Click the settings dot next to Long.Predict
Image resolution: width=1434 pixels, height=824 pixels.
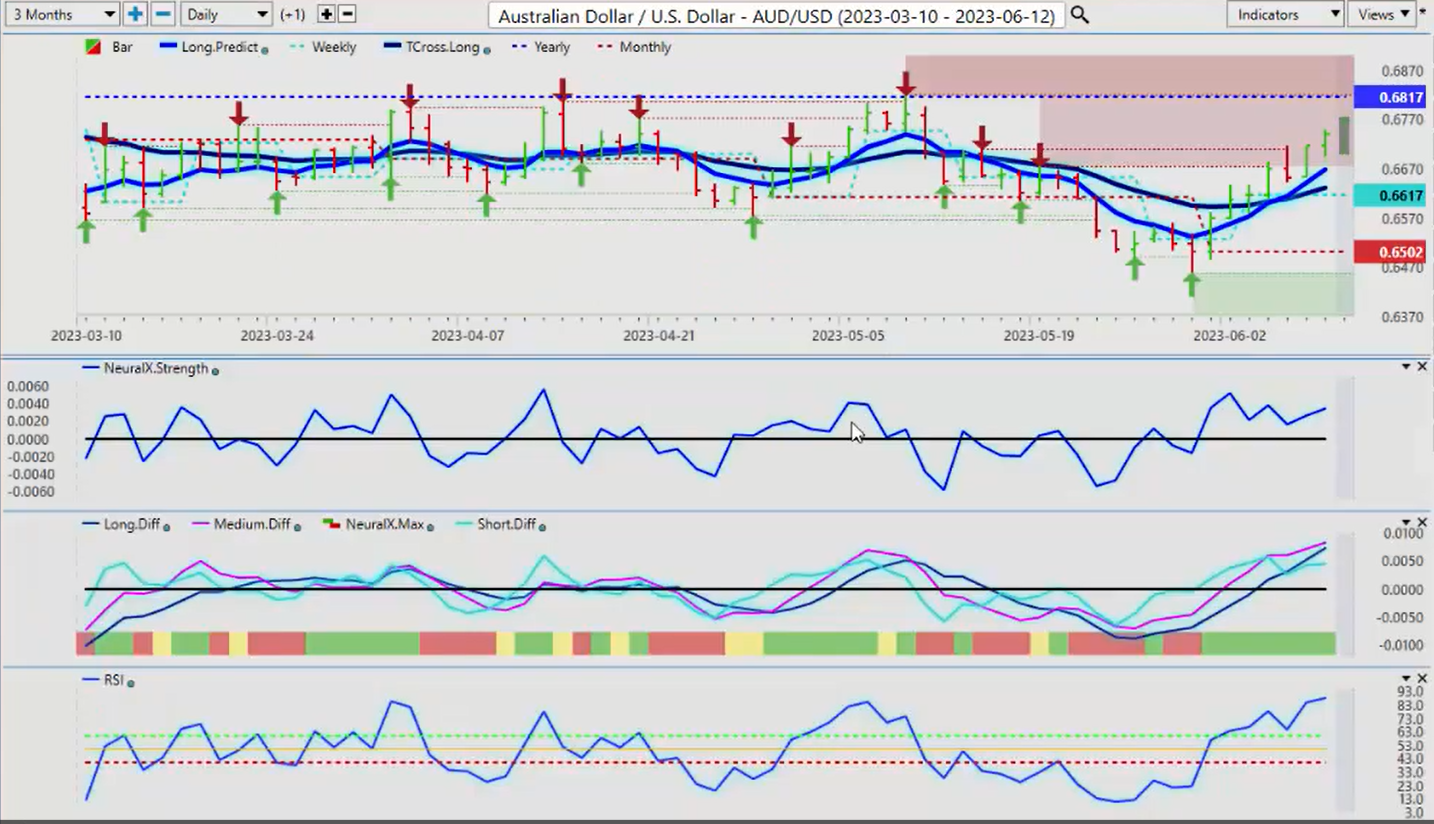pos(265,49)
